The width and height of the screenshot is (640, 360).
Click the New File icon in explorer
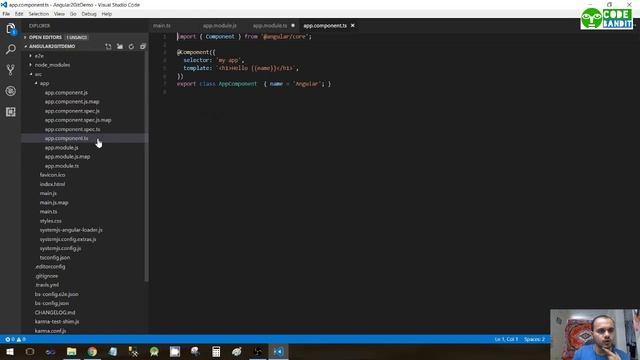108,47
